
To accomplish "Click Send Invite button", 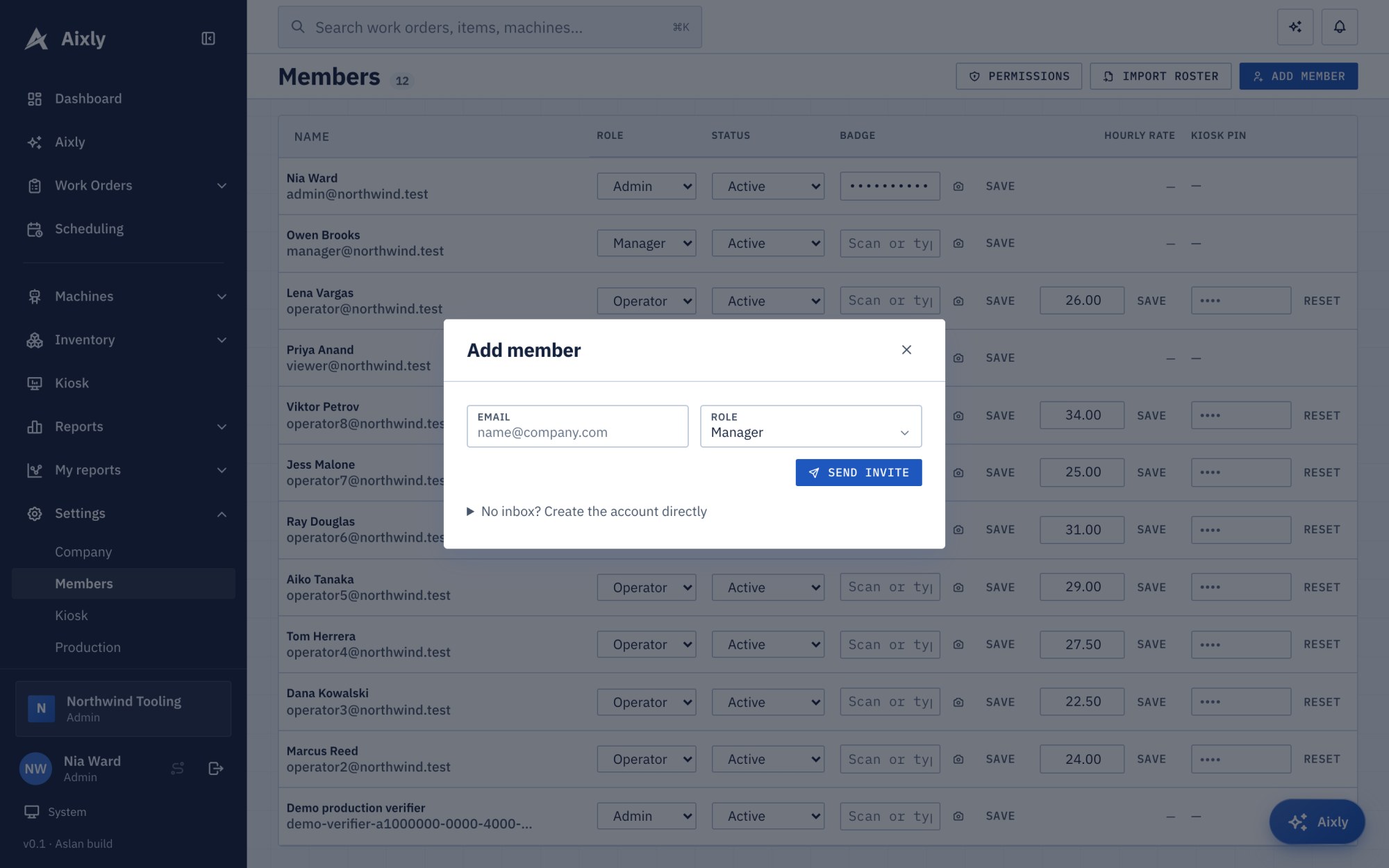I will point(858,472).
